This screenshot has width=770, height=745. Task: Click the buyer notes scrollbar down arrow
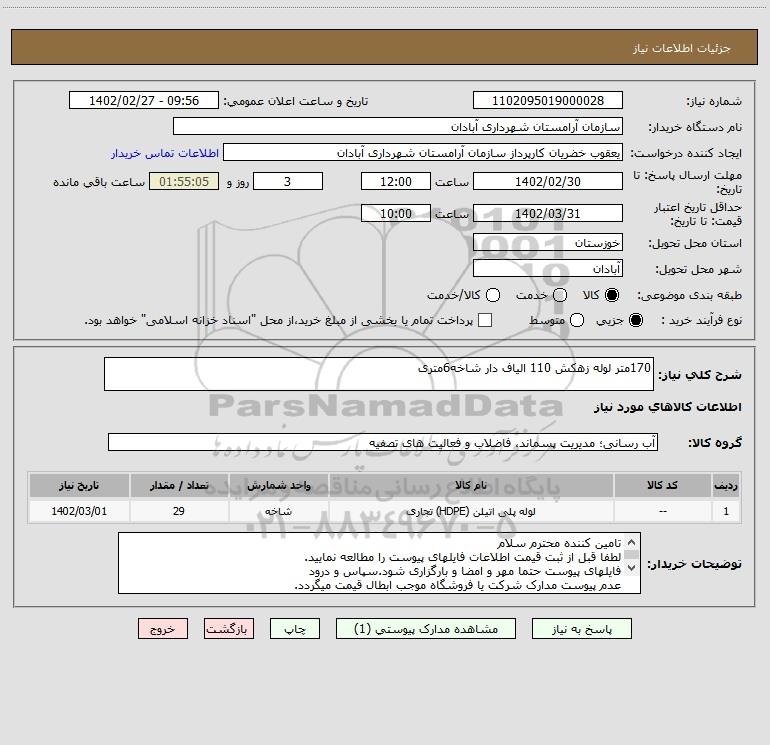[632, 568]
